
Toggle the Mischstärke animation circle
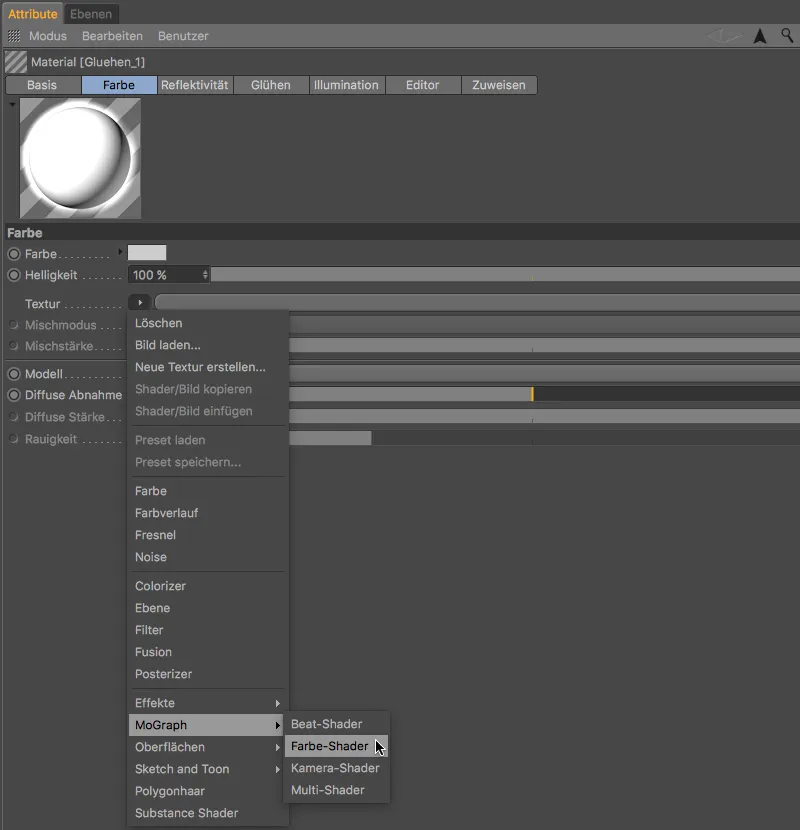click(14, 346)
